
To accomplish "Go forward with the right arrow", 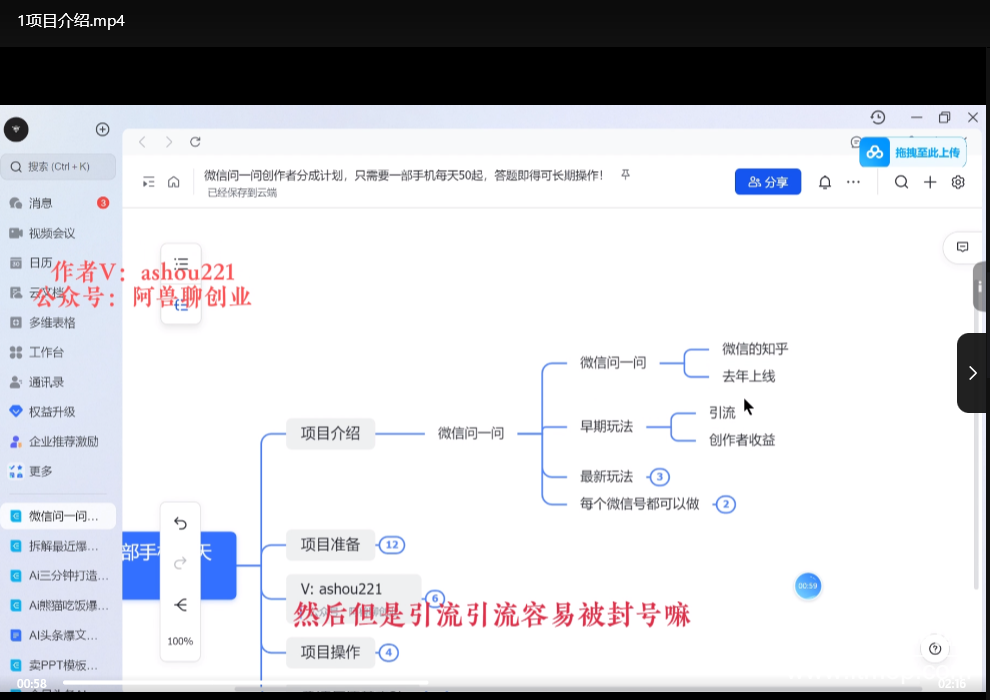I will coord(169,142).
